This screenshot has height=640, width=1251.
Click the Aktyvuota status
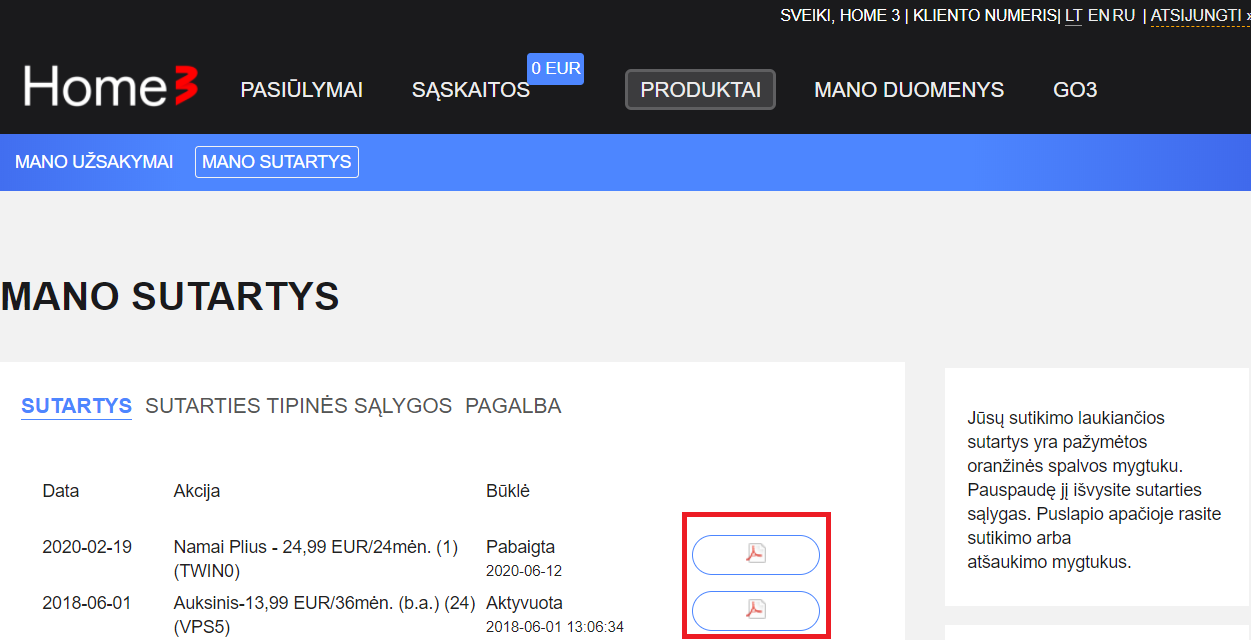coord(524,603)
